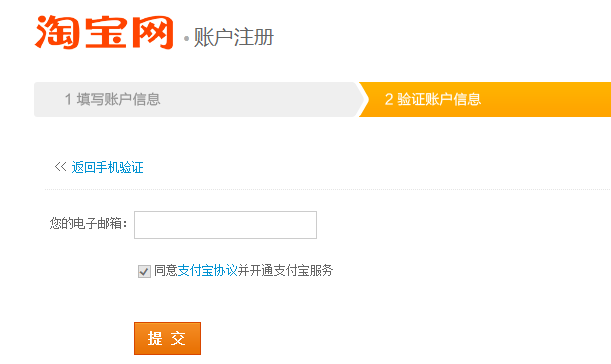Select the 验证账户信息 step tab
611x364 pixels.
click(x=485, y=99)
